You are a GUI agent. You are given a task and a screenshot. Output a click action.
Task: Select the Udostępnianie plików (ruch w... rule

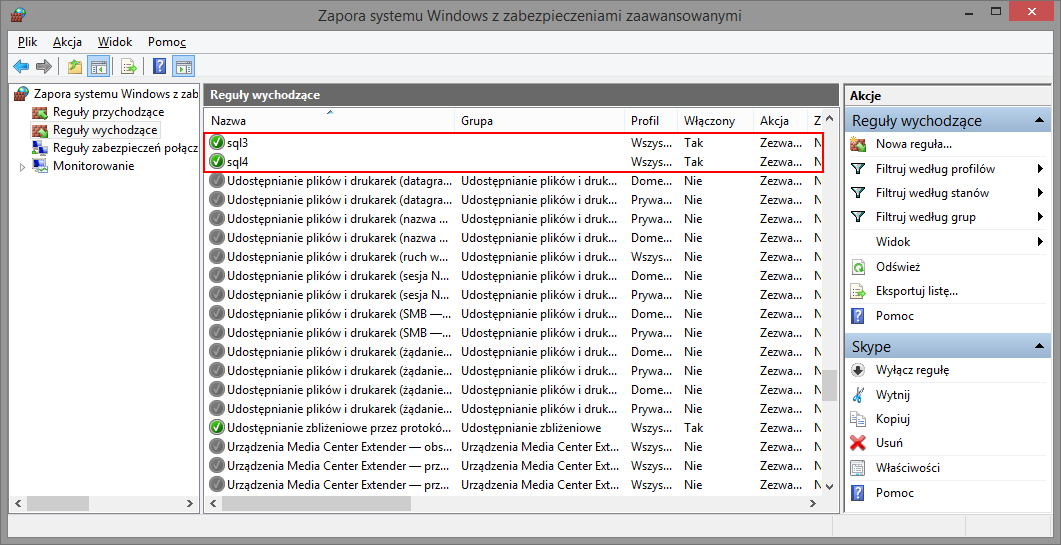coord(514,257)
